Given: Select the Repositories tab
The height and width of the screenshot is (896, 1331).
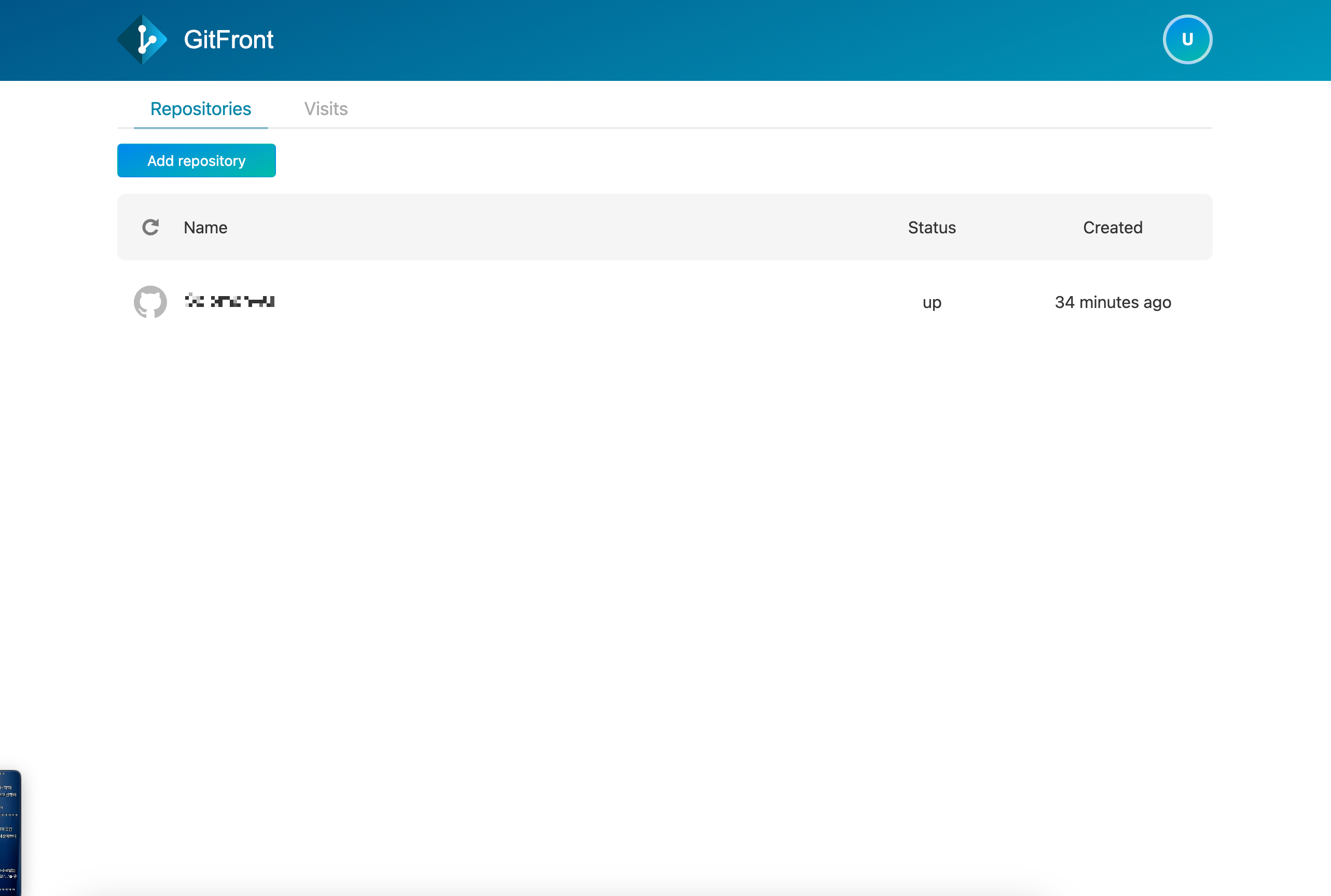Looking at the screenshot, I should click(x=201, y=108).
